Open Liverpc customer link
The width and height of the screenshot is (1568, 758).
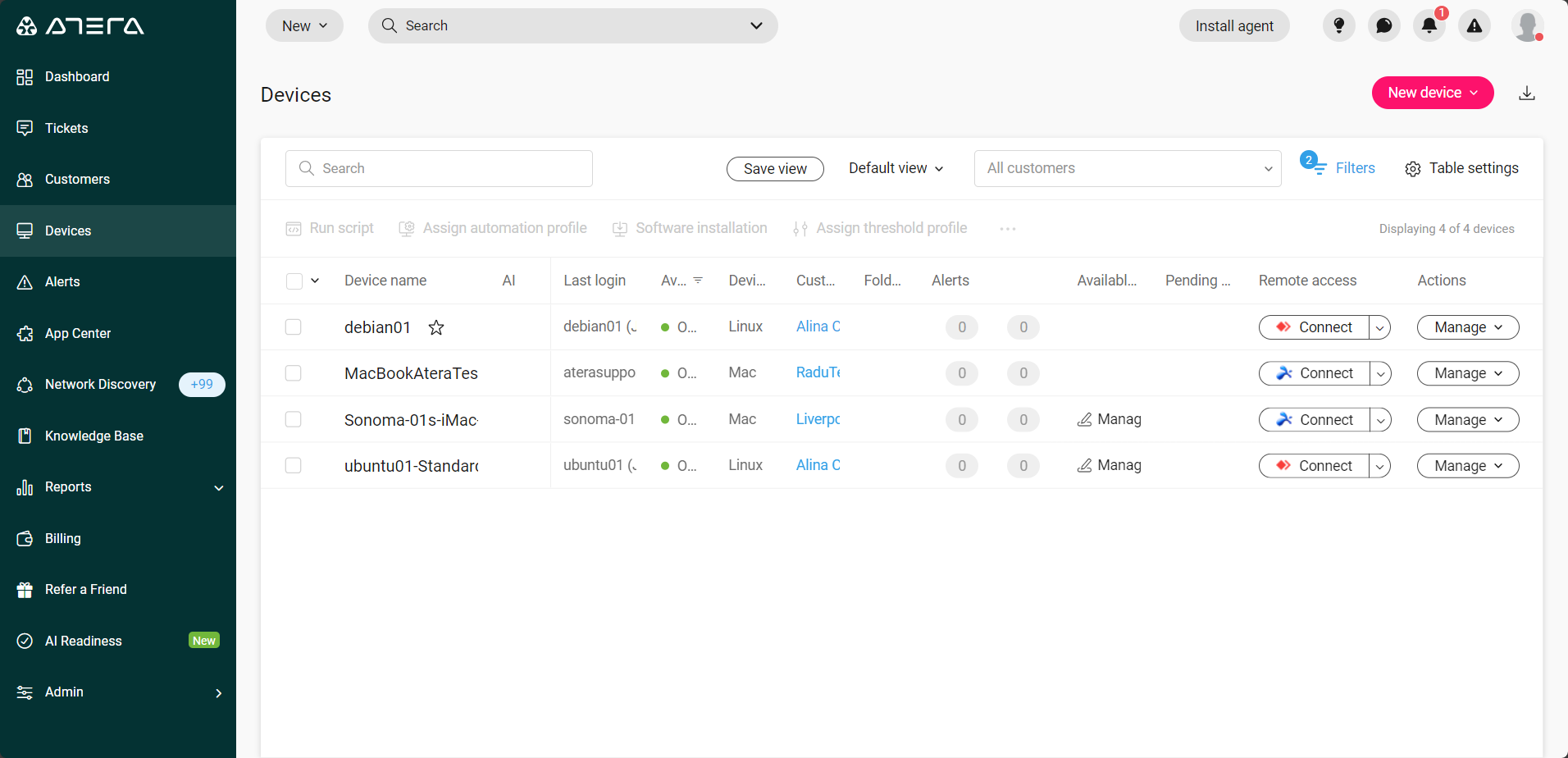[x=818, y=419]
